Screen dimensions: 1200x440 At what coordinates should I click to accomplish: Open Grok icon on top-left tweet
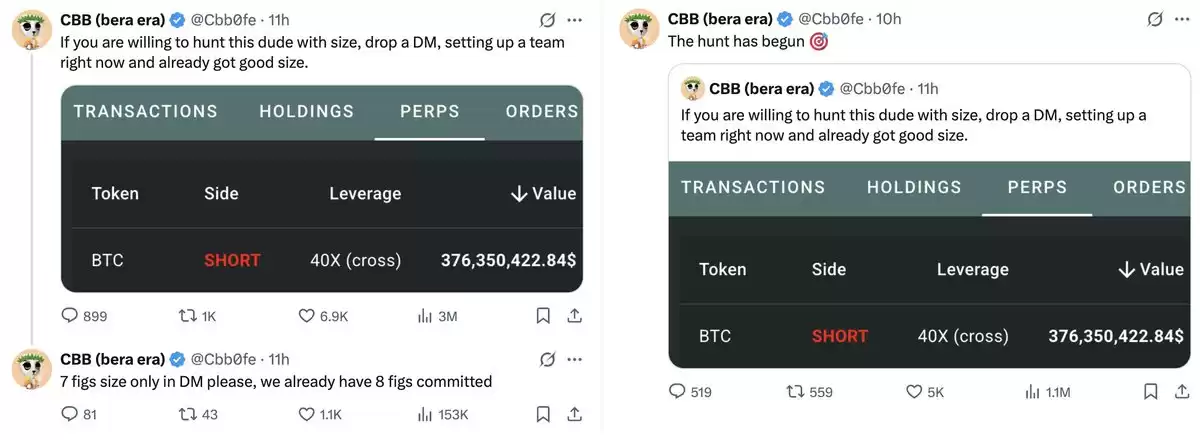(x=547, y=20)
